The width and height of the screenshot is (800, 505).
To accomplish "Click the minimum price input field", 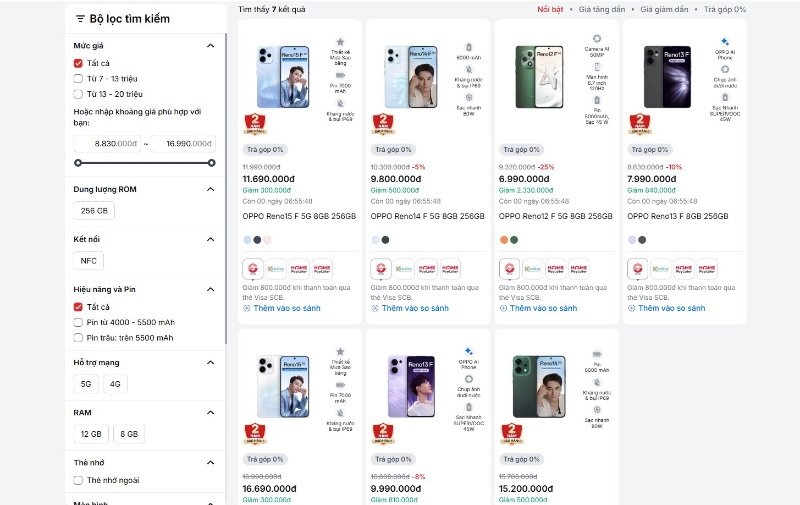I will tap(107, 144).
